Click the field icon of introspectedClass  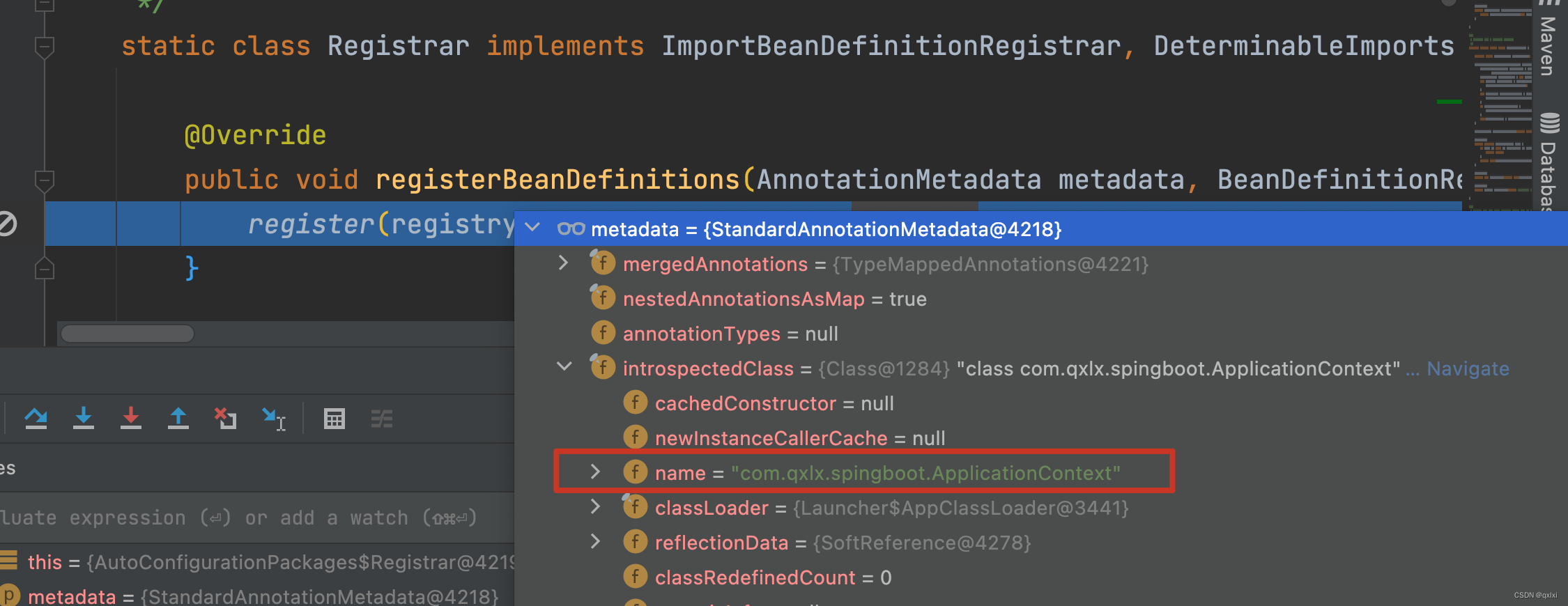(x=603, y=368)
